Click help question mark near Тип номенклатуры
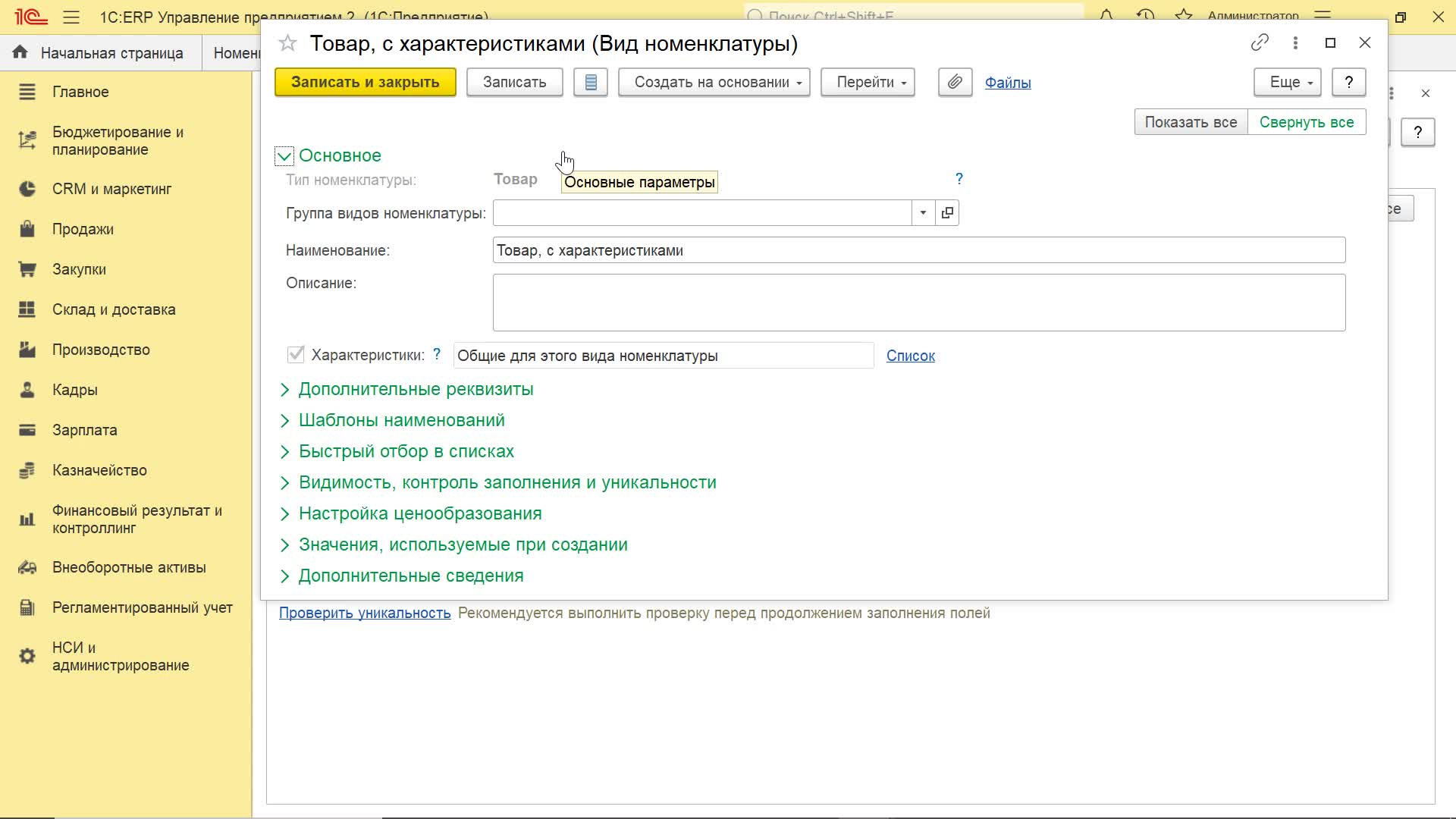This screenshot has height=819, width=1456. click(x=959, y=179)
